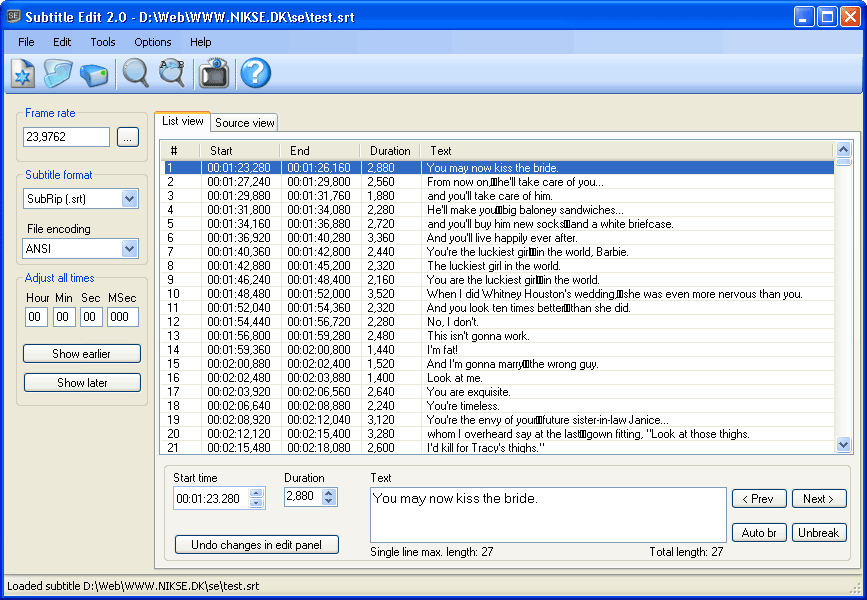Open the Options menu

[153, 42]
